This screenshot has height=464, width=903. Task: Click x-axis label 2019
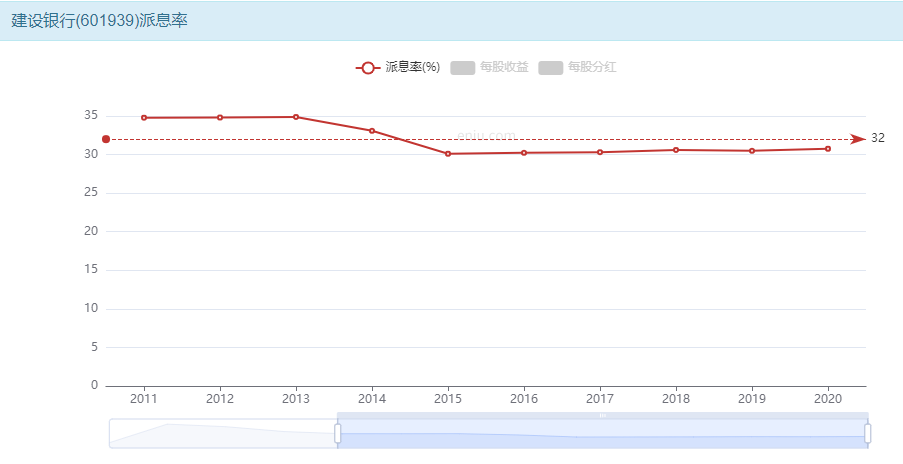click(x=752, y=398)
